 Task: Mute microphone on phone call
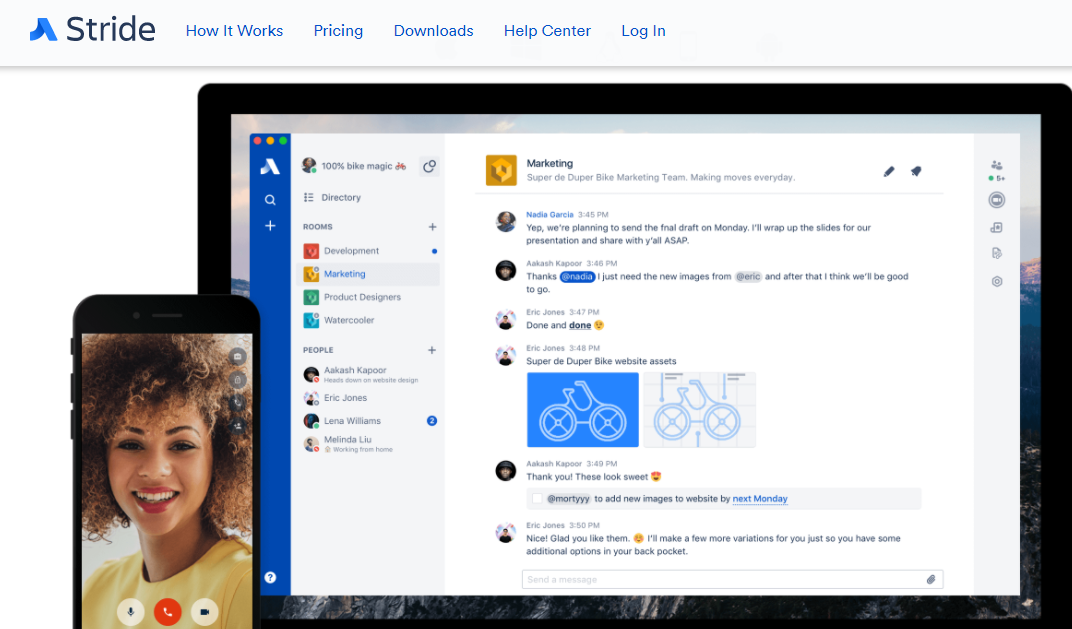tap(131, 611)
